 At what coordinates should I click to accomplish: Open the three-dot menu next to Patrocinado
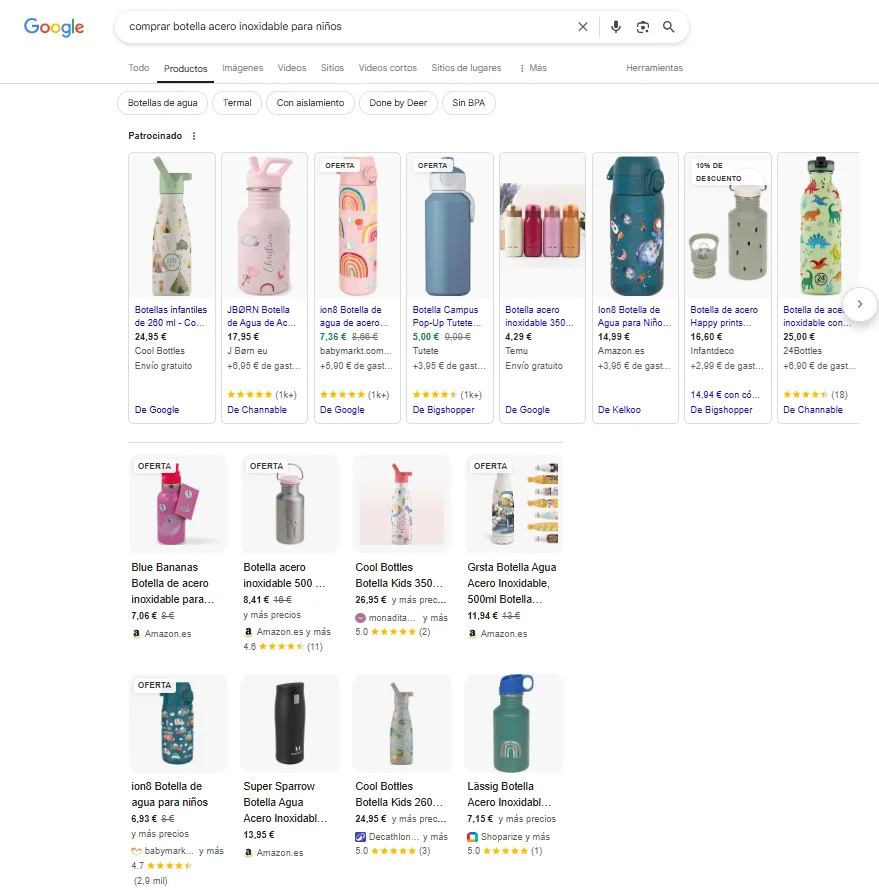(194, 136)
